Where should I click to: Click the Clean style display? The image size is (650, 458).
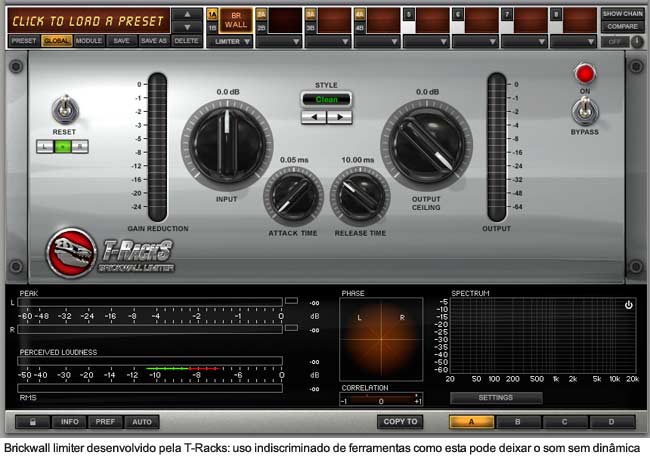(326, 99)
